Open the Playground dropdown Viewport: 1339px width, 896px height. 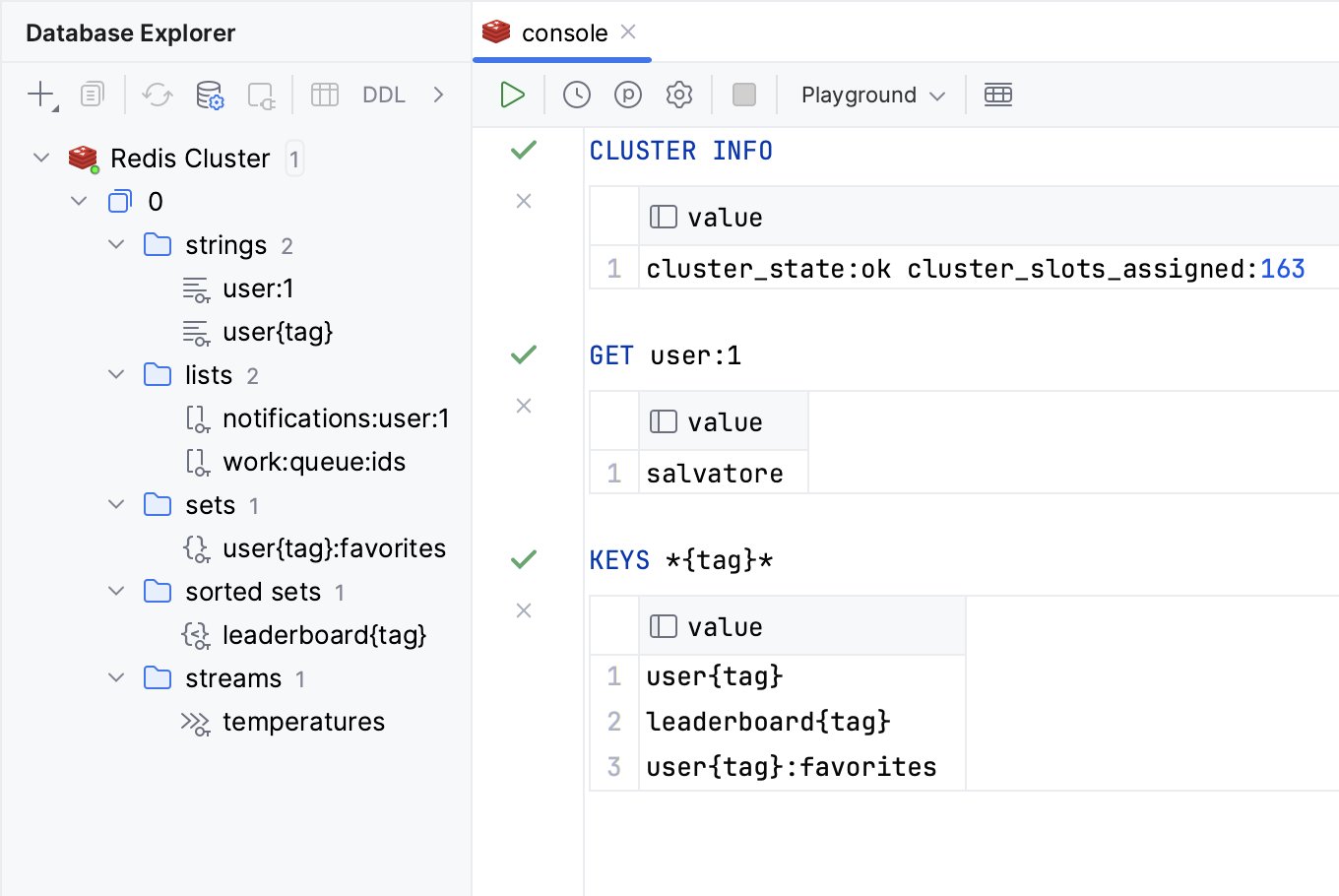tap(870, 95)
